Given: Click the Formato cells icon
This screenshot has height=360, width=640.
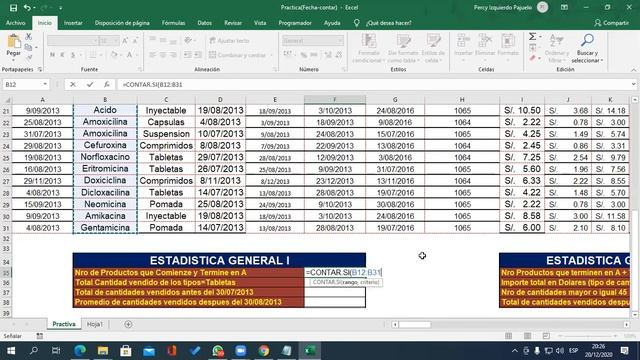Looking at the screenshot, I should [508, 41].
